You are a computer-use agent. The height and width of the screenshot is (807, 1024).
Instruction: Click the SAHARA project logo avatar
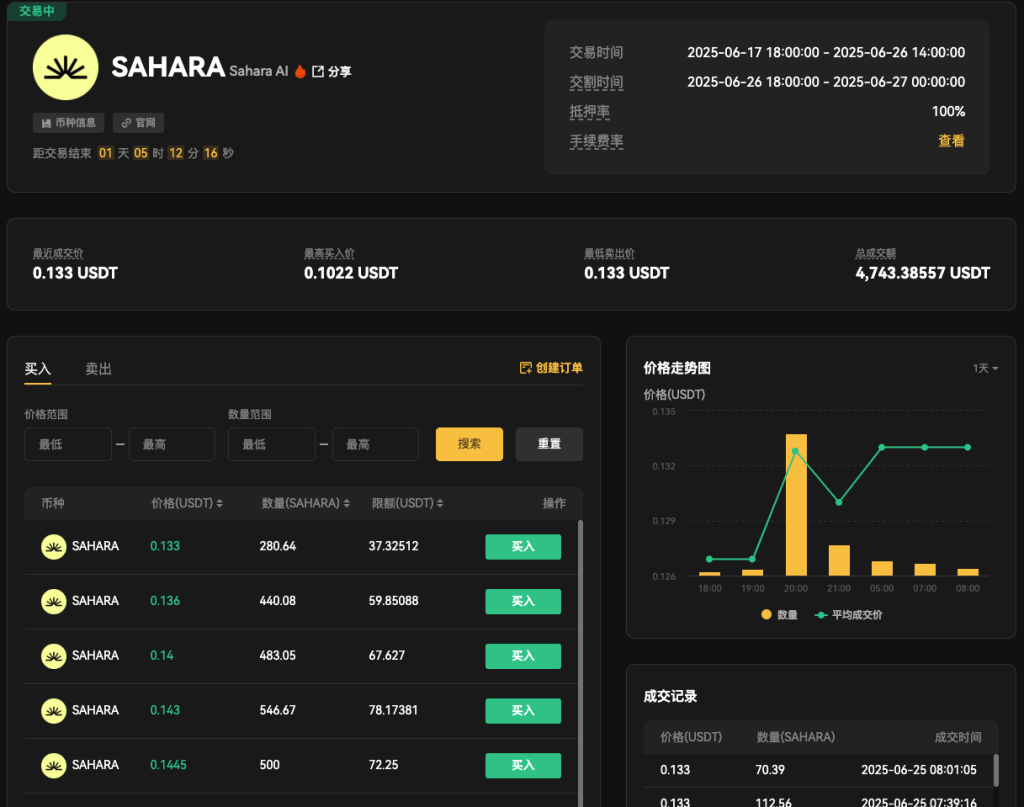coord(66,67)
